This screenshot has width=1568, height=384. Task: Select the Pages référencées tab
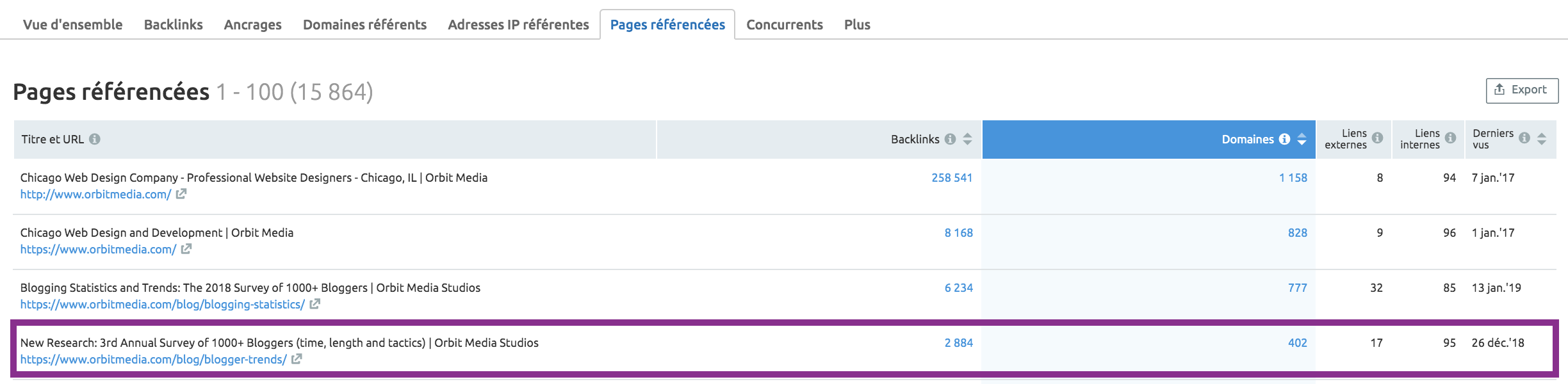click(x=667, y=24)
